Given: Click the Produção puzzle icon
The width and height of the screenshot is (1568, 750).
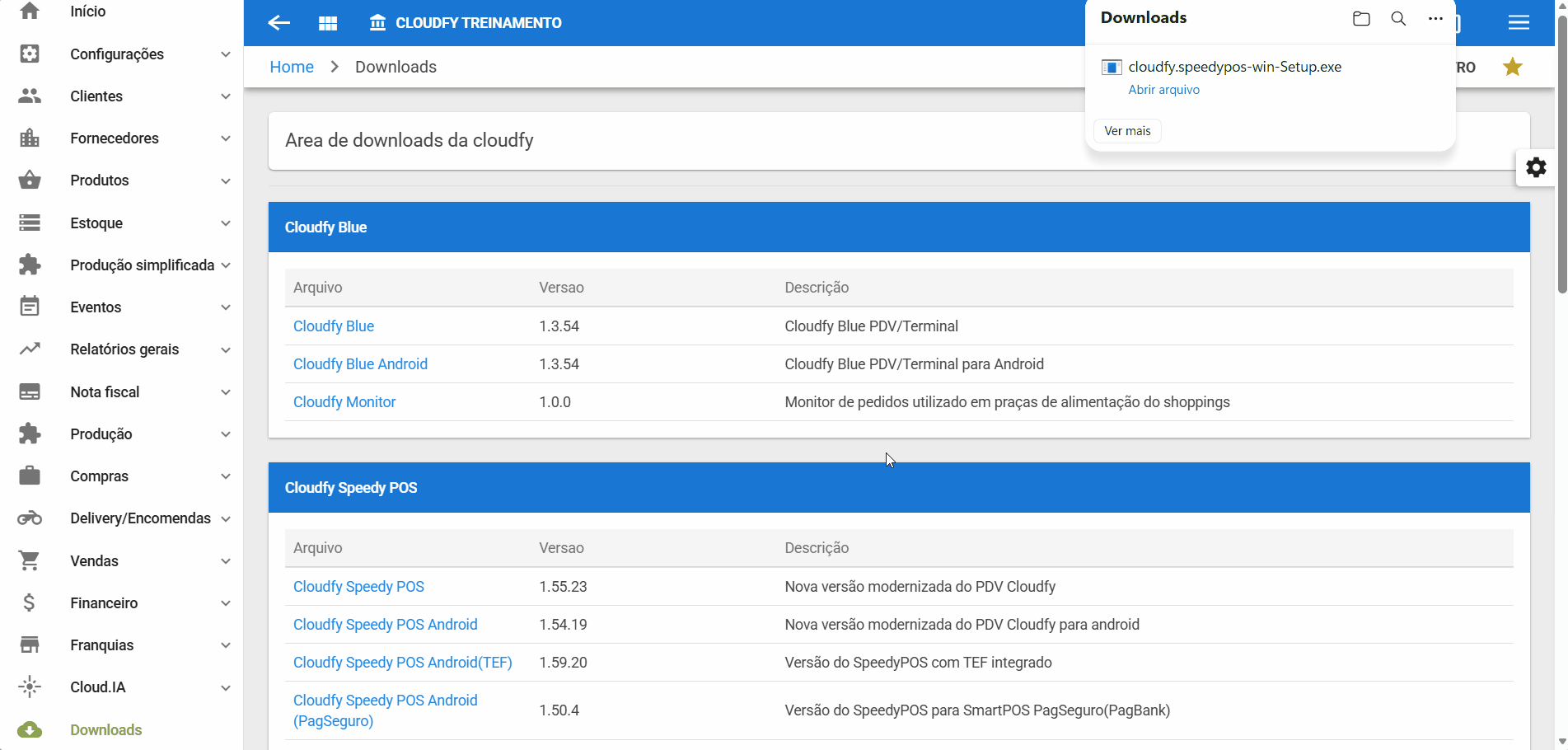Looking at the screenshot, I should 30,434.
